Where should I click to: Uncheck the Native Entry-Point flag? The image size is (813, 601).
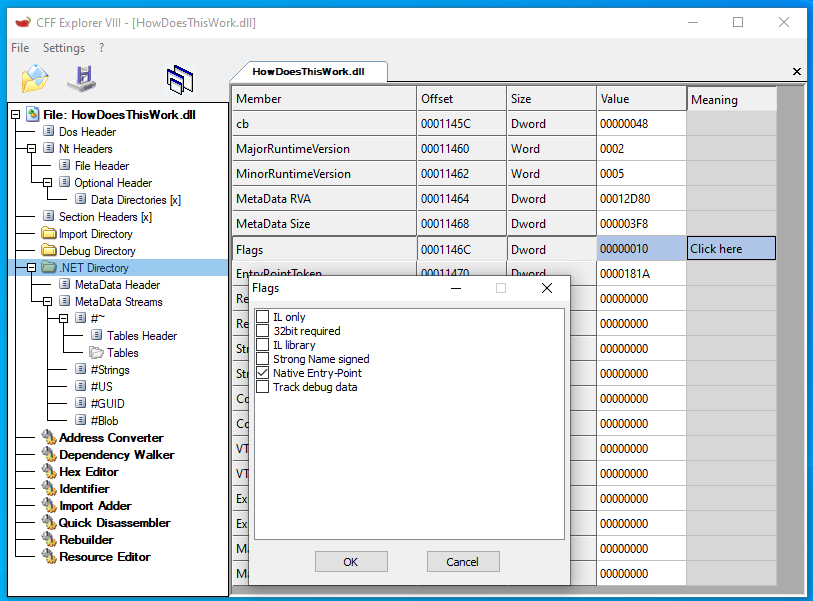tap(263, 372)
